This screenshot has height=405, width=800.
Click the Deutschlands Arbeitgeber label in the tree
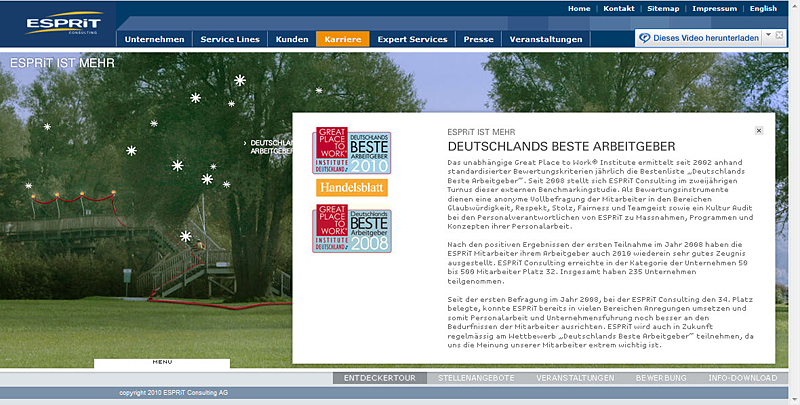(x=270, y=148)
